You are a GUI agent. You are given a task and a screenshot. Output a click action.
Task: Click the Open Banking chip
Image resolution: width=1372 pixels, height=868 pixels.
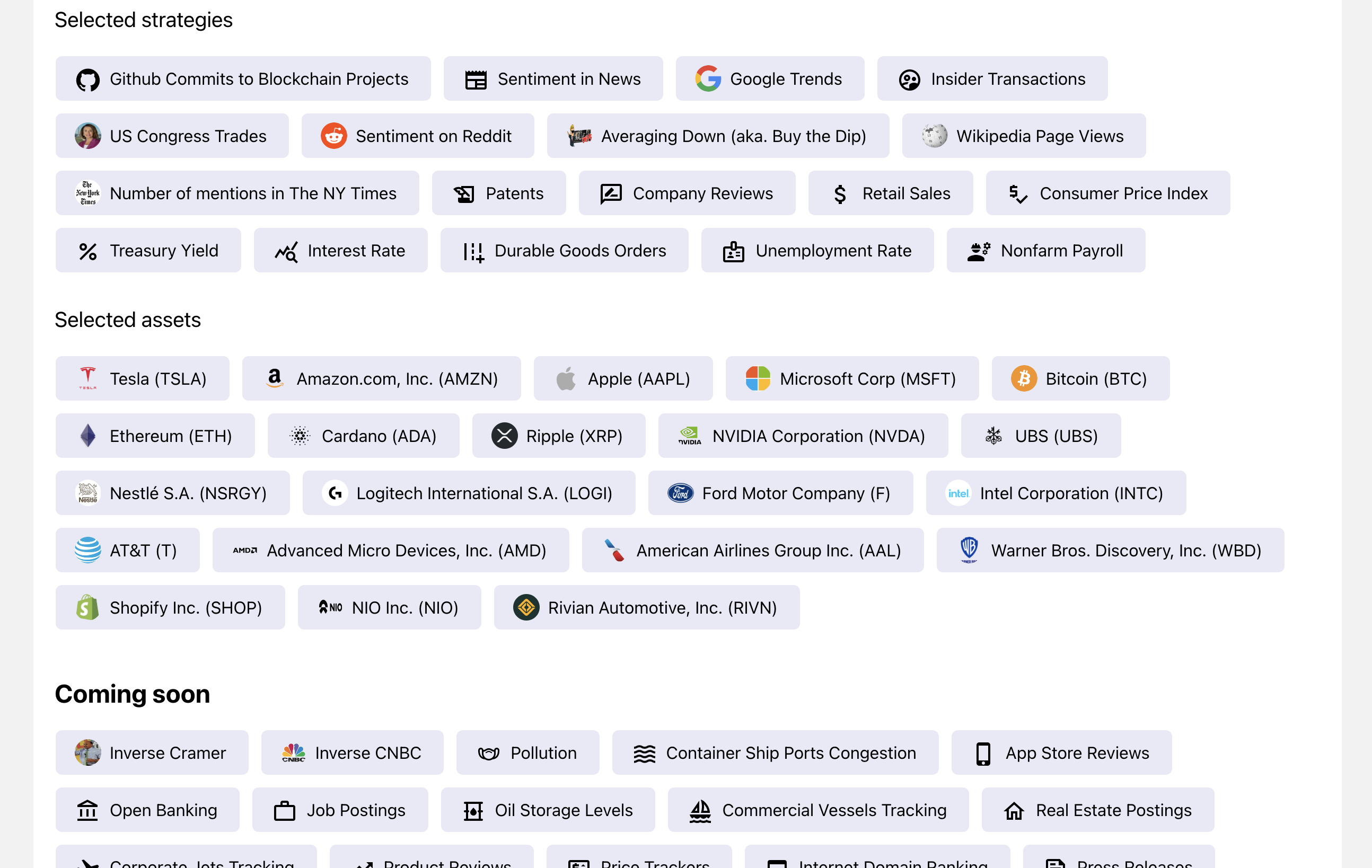(x=147, y=810)
